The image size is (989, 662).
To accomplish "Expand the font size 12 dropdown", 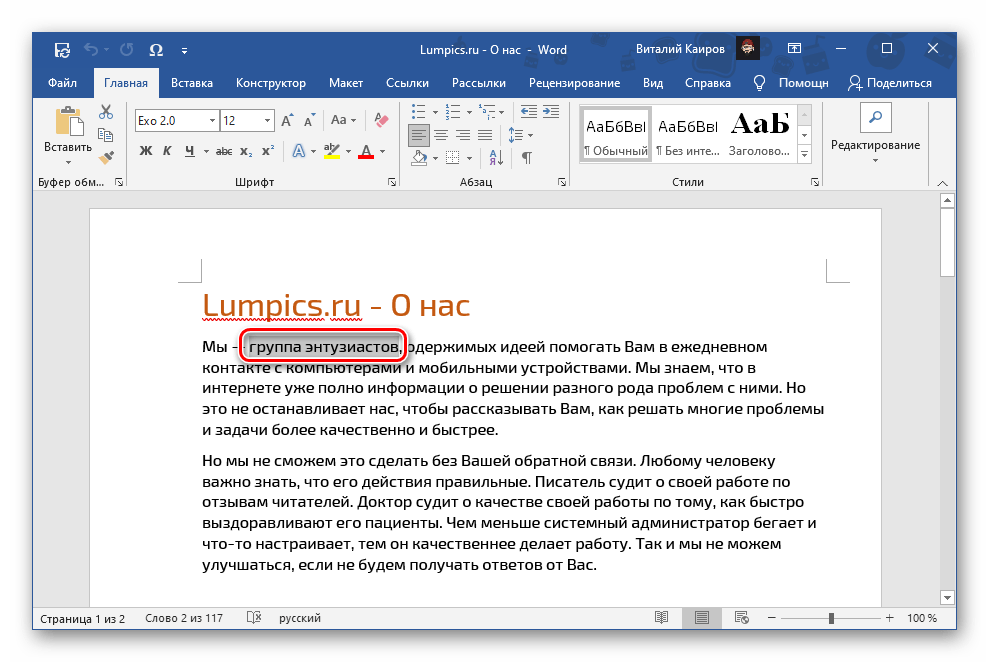I will pos(268,120).
